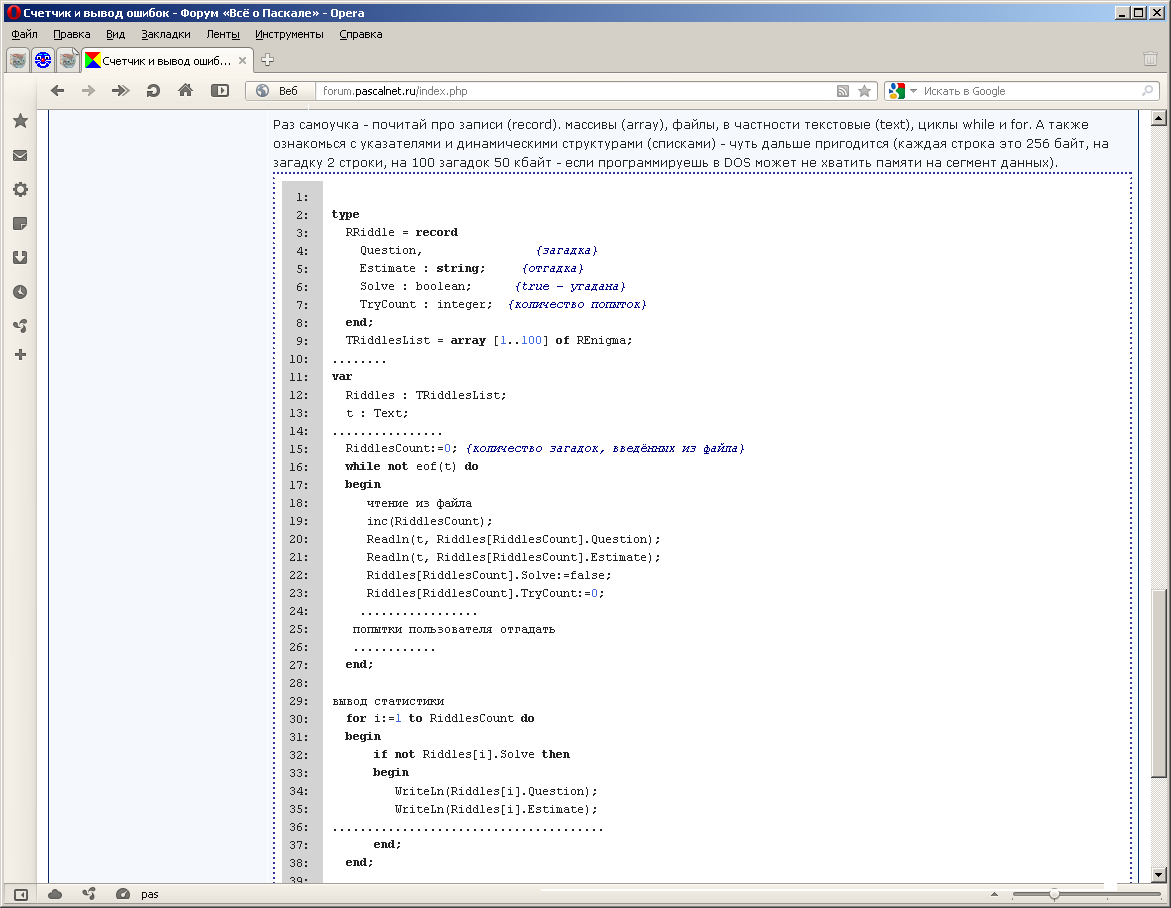This screenshot has height=908, width=1171.
Task: Open Bookmarks star panel in sidebar
Action: (x=20, y=121)
